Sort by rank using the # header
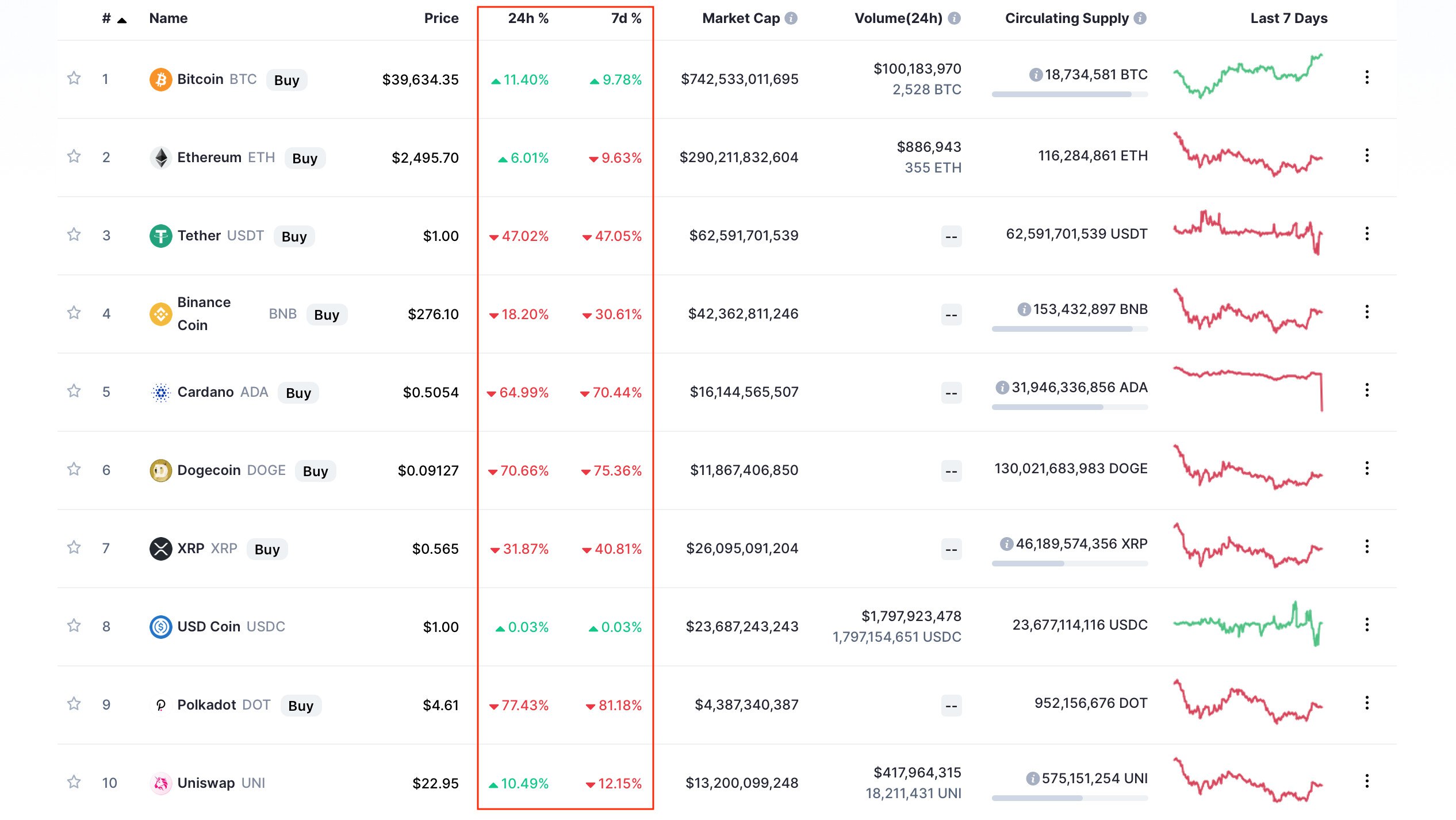Viewport: 1456px width, 820px height. click(x=114, y=18)
